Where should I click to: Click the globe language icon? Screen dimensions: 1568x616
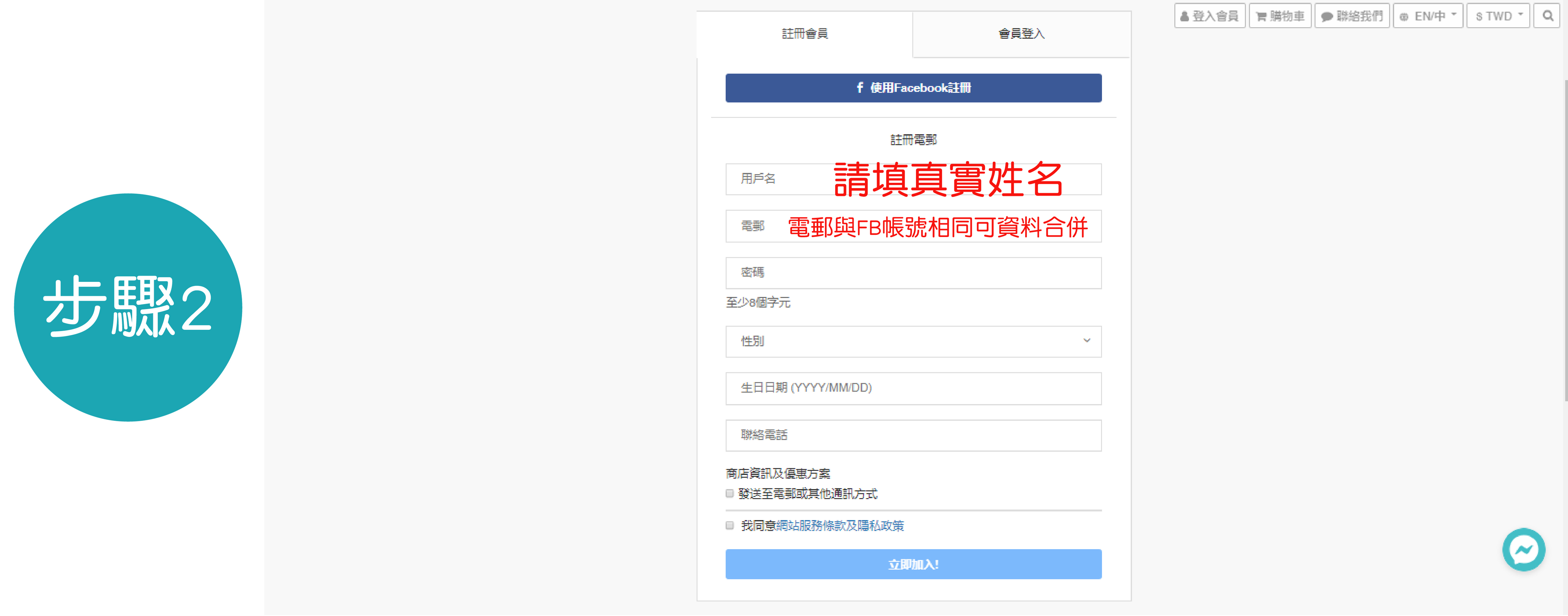pos(1404,17)
